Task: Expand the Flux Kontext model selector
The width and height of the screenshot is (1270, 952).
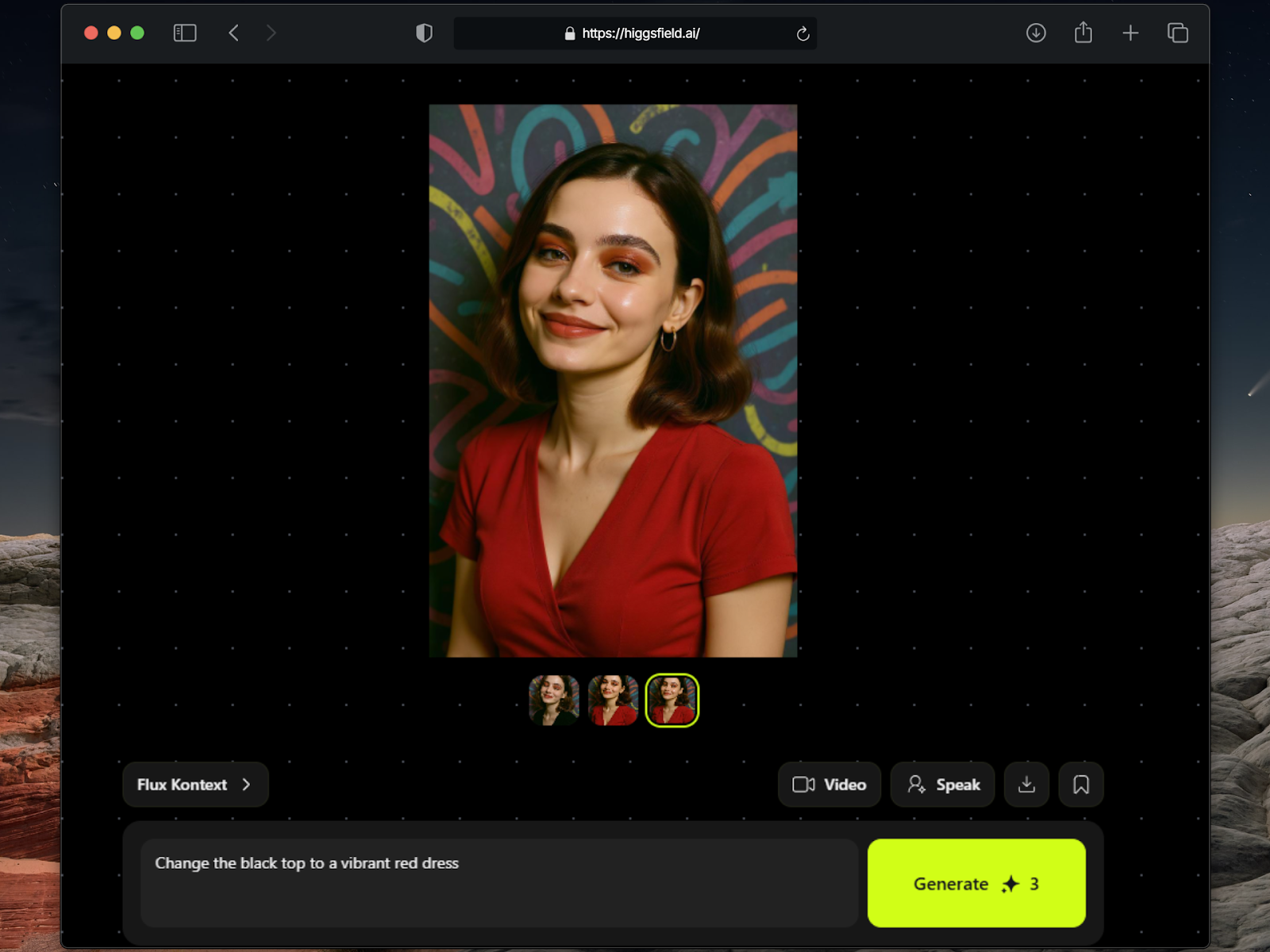Action: coord(195,785)
